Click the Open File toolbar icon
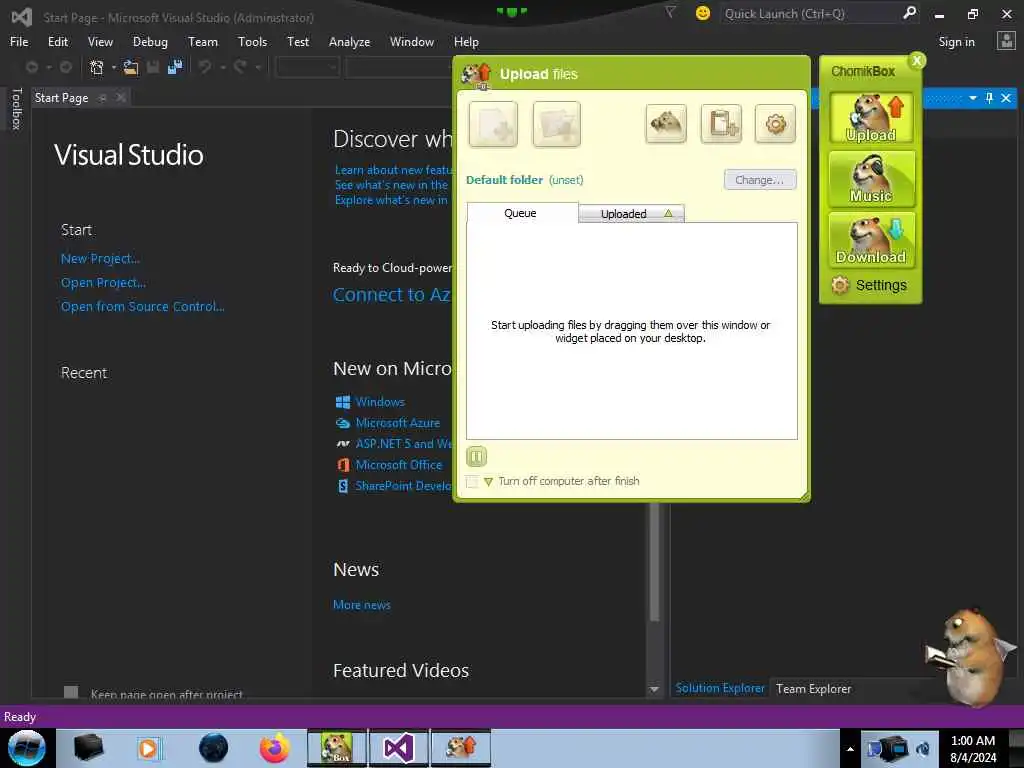 (131, 67)
